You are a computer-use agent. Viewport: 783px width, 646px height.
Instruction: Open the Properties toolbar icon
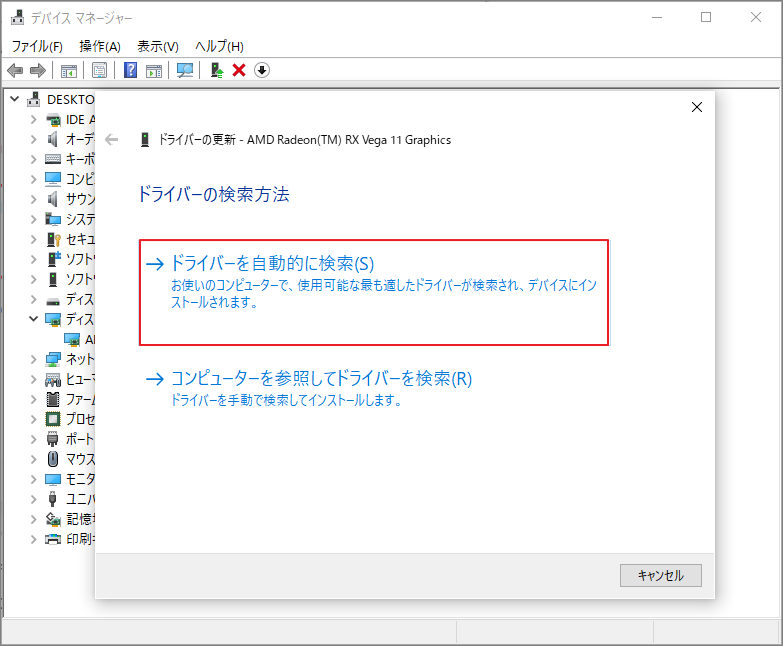click(99, 70)
